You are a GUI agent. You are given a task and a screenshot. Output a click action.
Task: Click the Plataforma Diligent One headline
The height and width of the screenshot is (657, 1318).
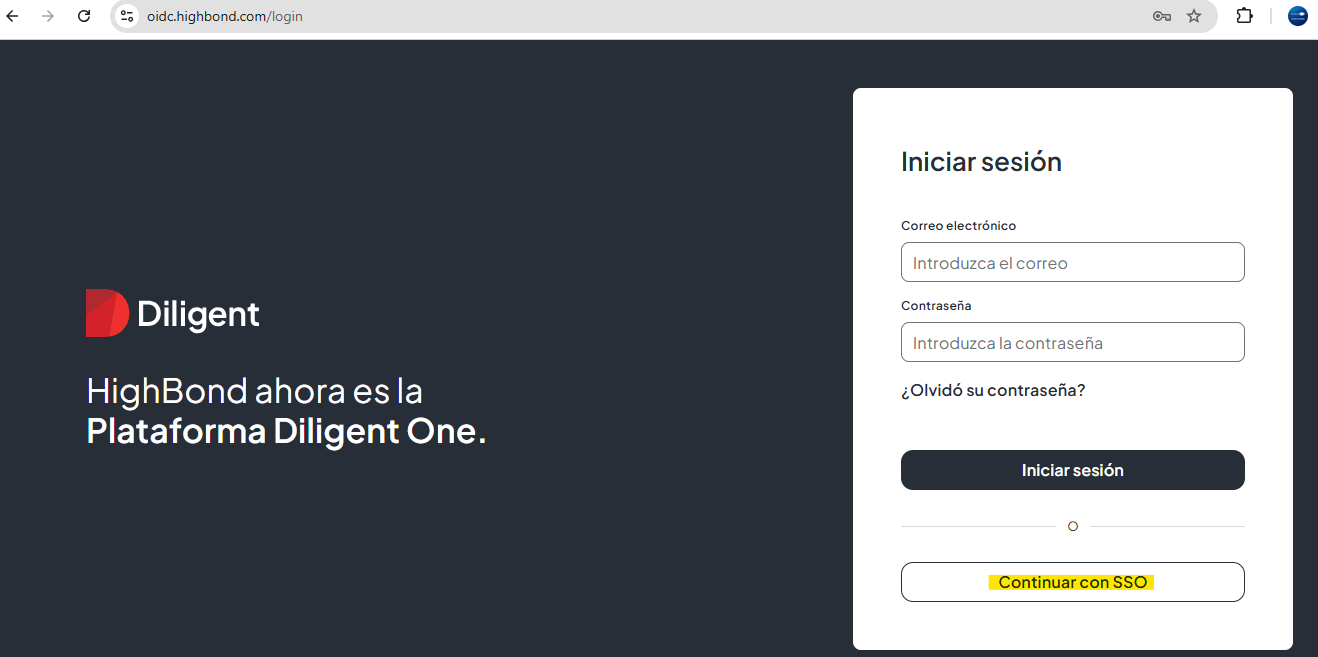pyautogui.click(x=286, y=432)
